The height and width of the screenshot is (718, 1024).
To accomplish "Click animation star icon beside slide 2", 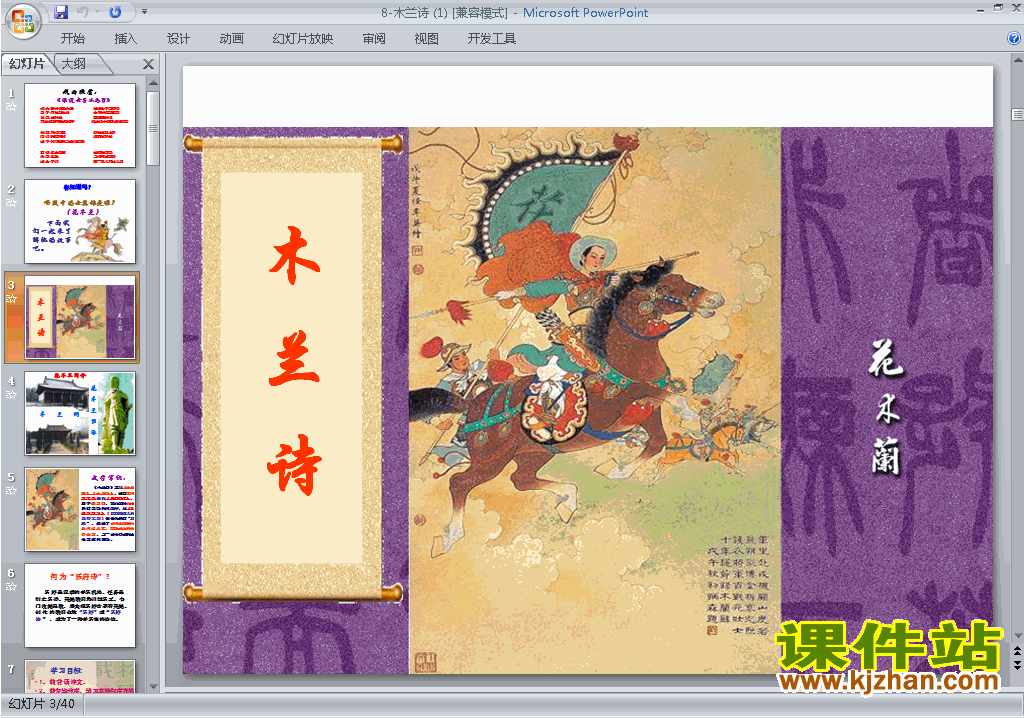I will click(11, 203).
